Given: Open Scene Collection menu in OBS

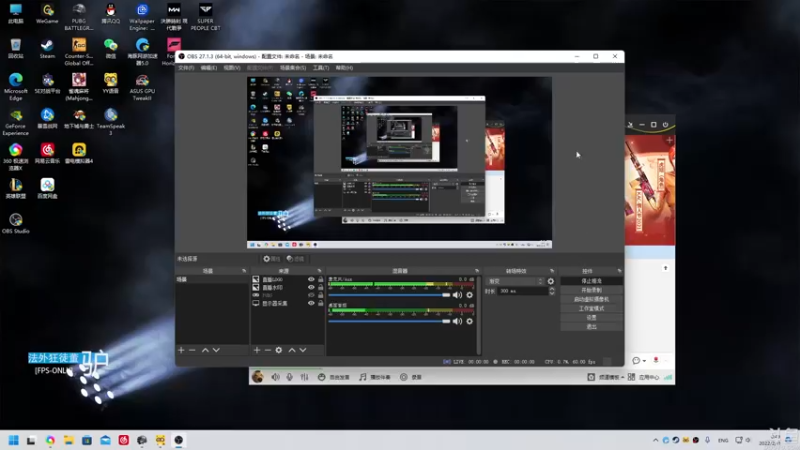Looking at the screenshot, I should pyautogui.click(x=293, y=68).
